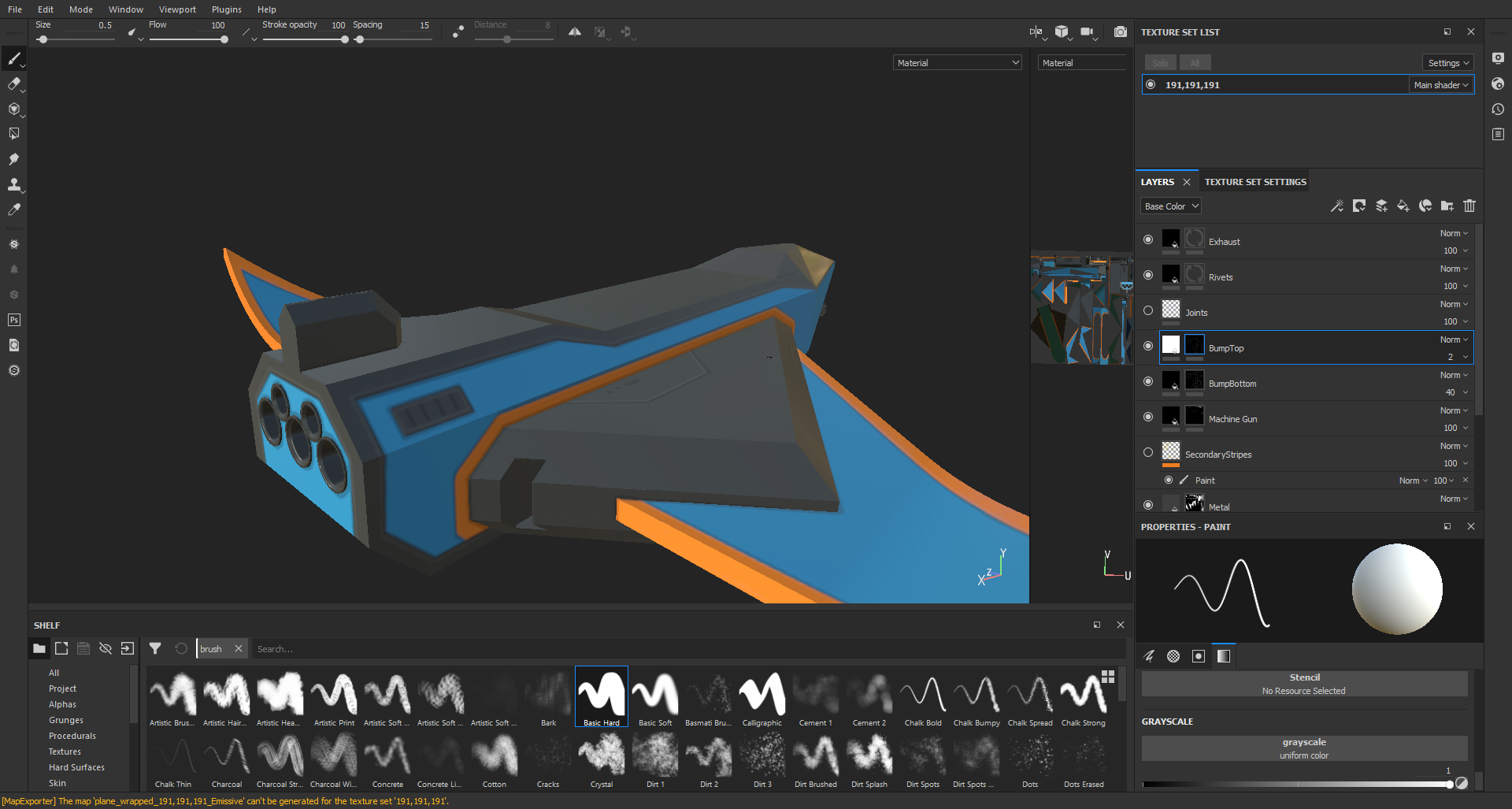The image size is (1512, 809).
Task: Open the camera screenshot icon in viewport toolbar
Action: point(1120,32)
